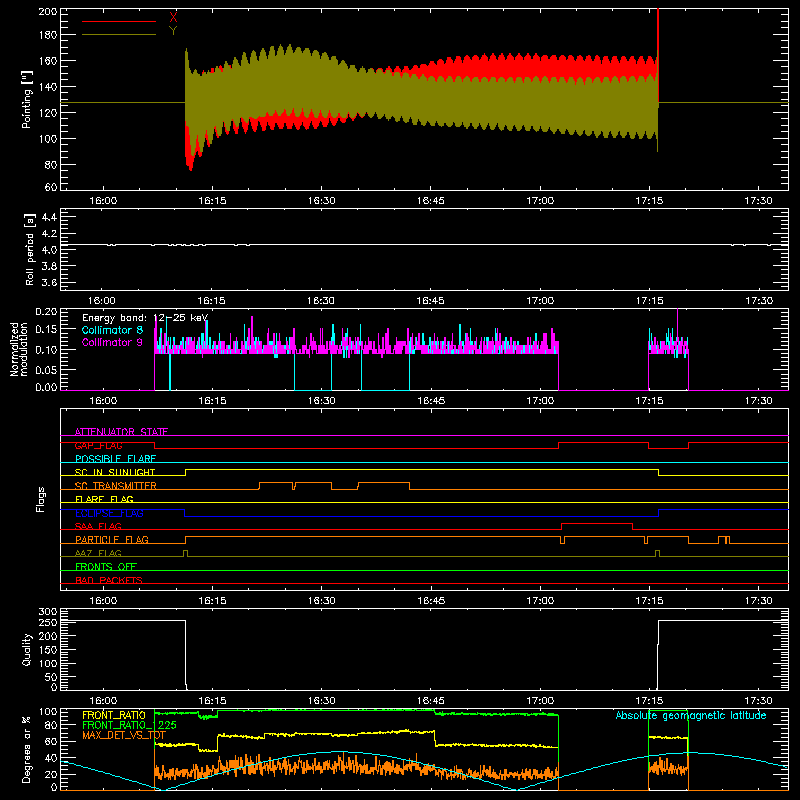Click the FRONT_RATIO legend label in yellow
This screenshot has height=800, width=800.
coord(114,715)
